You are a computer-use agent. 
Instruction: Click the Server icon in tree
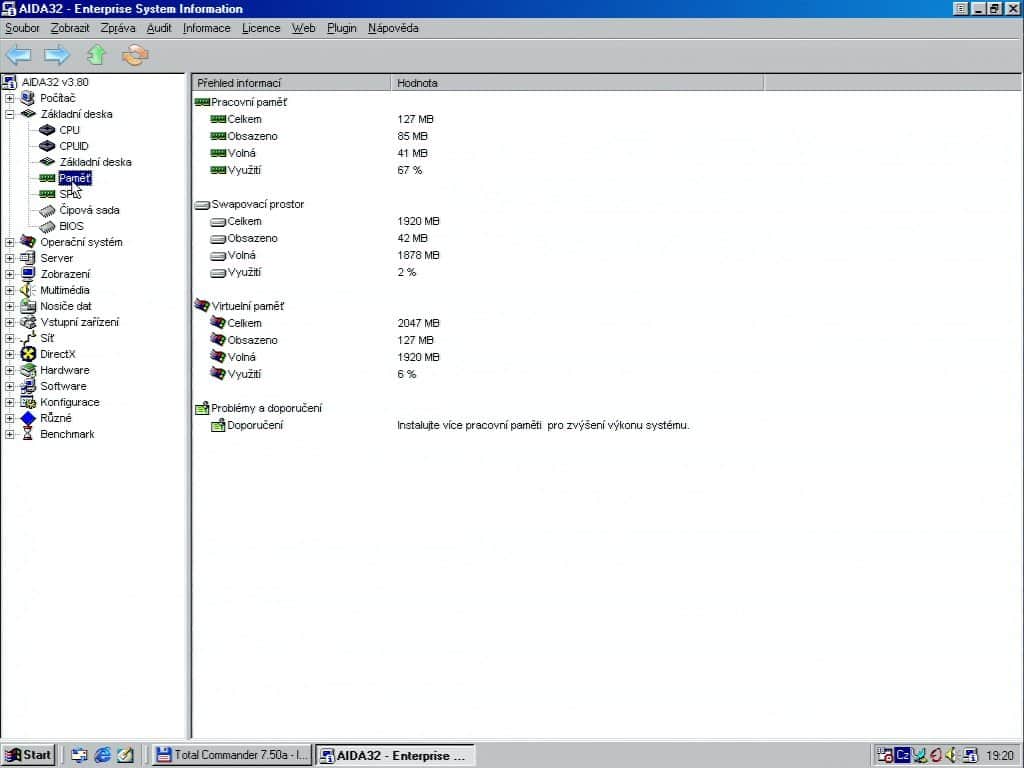coord(28,258)
